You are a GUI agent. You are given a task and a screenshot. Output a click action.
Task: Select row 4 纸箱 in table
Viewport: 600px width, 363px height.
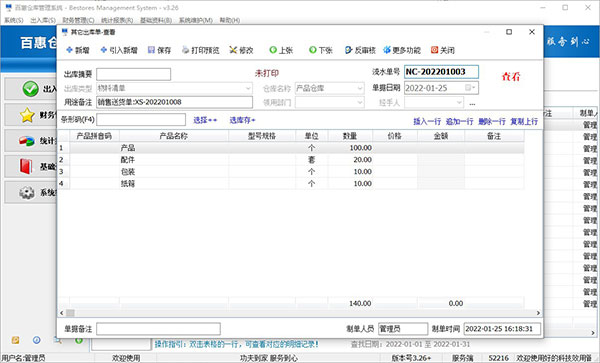click(291, 184)
